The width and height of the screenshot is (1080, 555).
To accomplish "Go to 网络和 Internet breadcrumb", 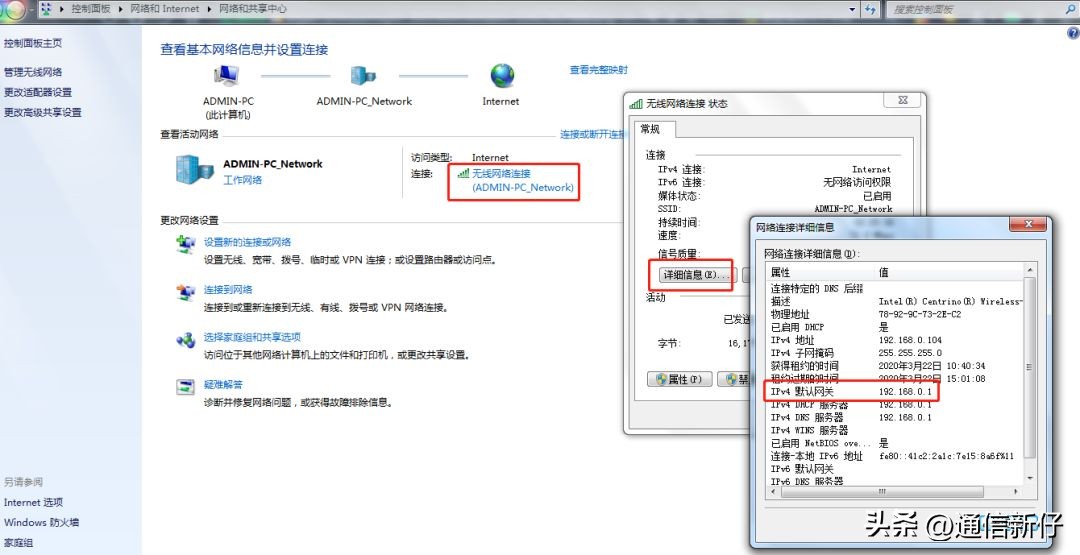I will pos(165,9).
